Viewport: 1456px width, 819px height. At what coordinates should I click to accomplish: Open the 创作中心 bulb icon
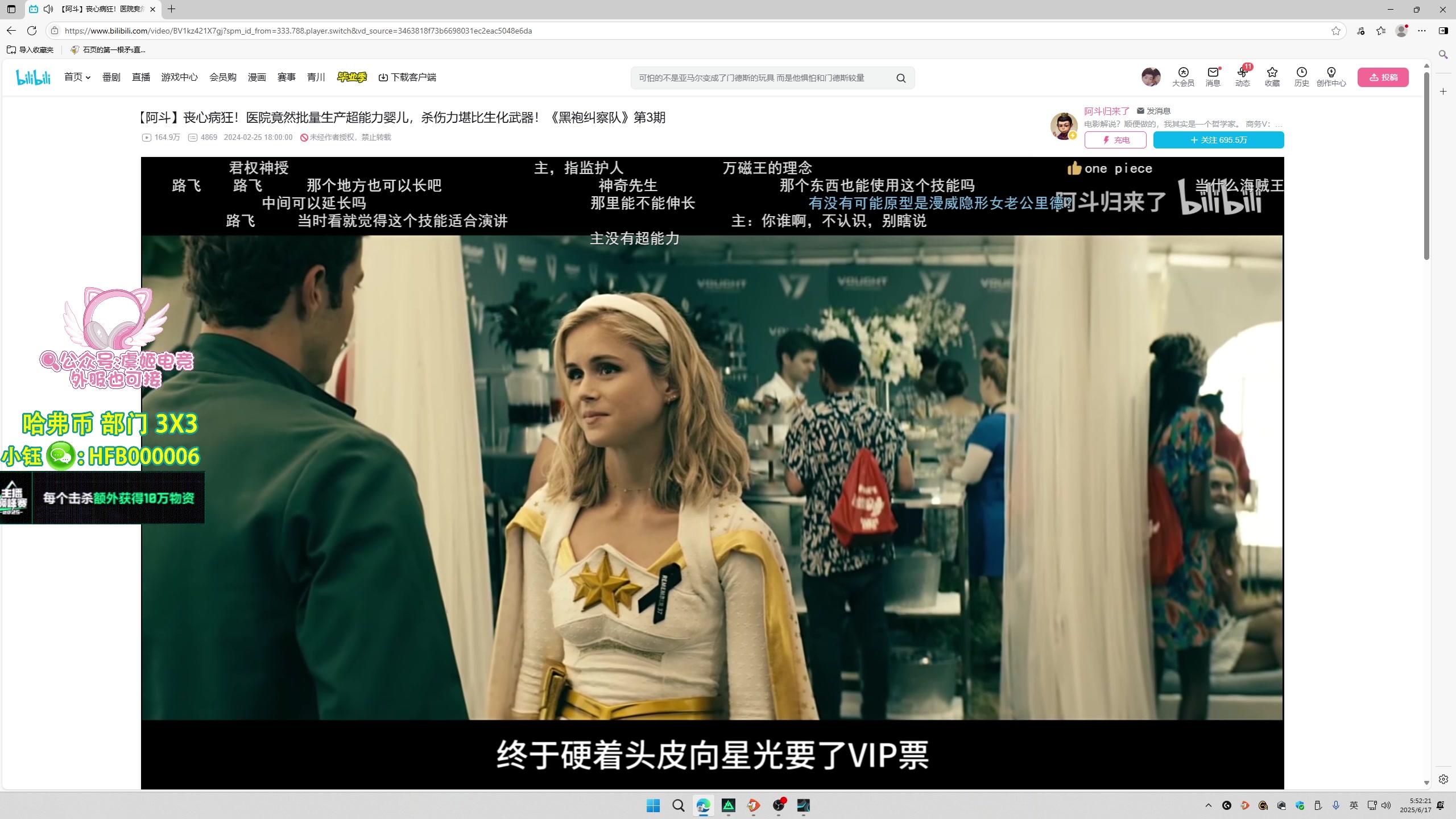coord(1331,77)
